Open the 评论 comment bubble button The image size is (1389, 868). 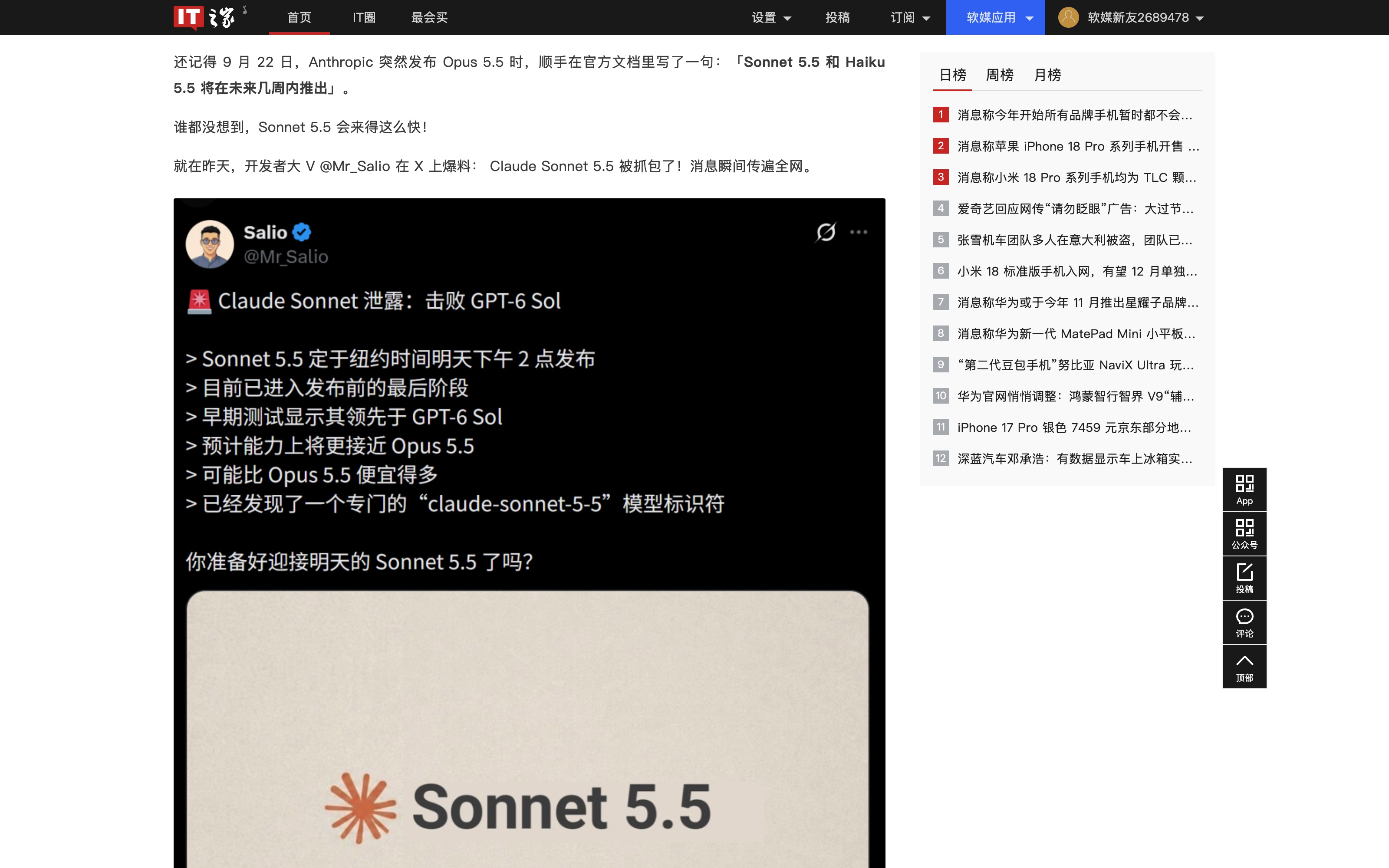1244,622
